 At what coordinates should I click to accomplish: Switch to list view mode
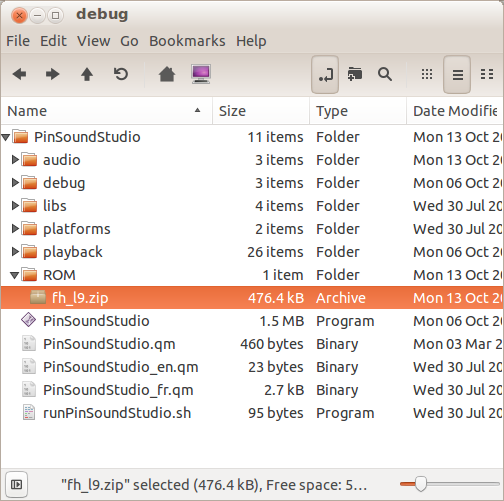(457, 74)
